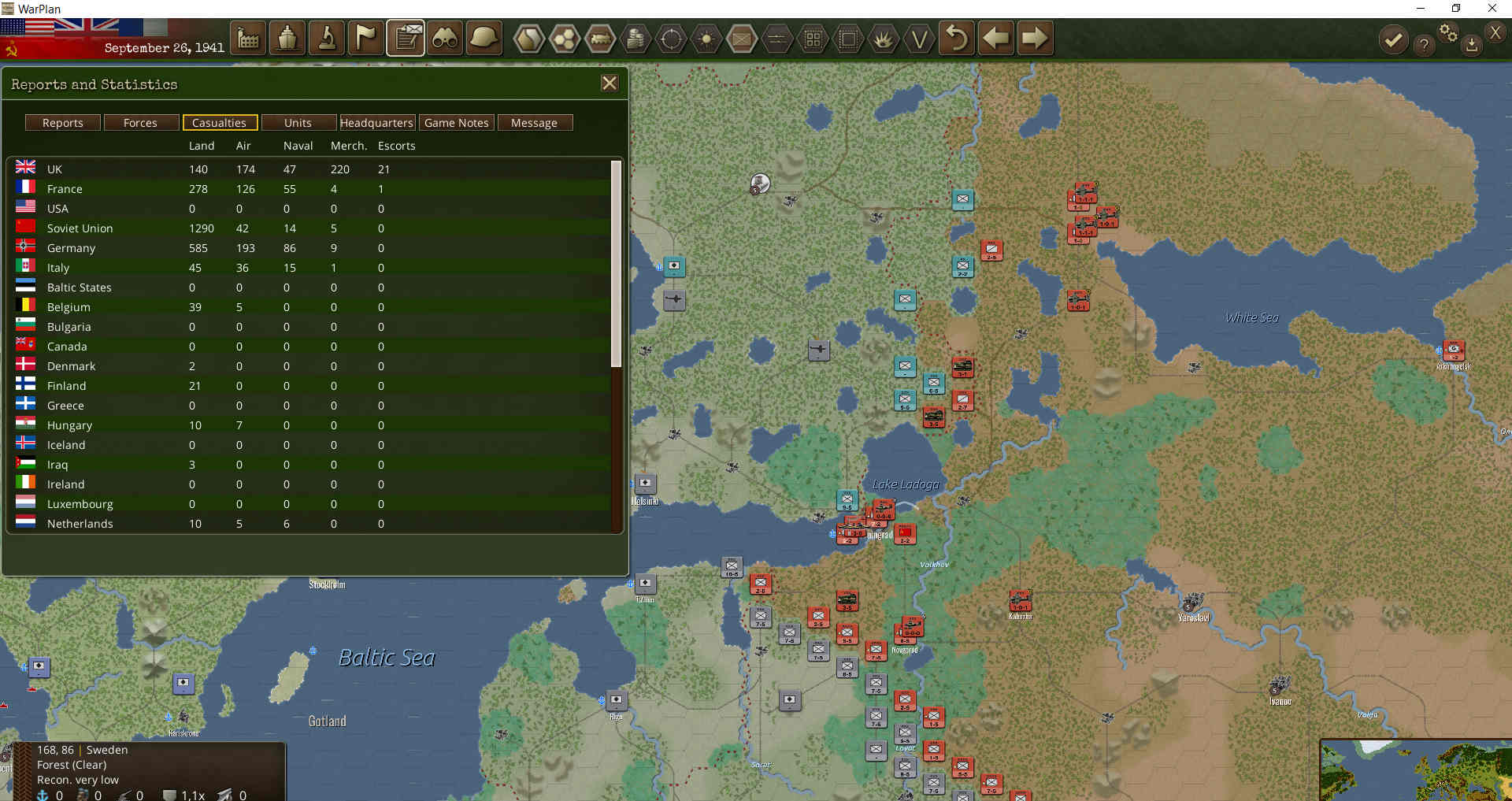The width and height of the screenshot is (1512, 801).
Task: Toggle the hex grid cluster overlay
Action: tap(565, 39)
